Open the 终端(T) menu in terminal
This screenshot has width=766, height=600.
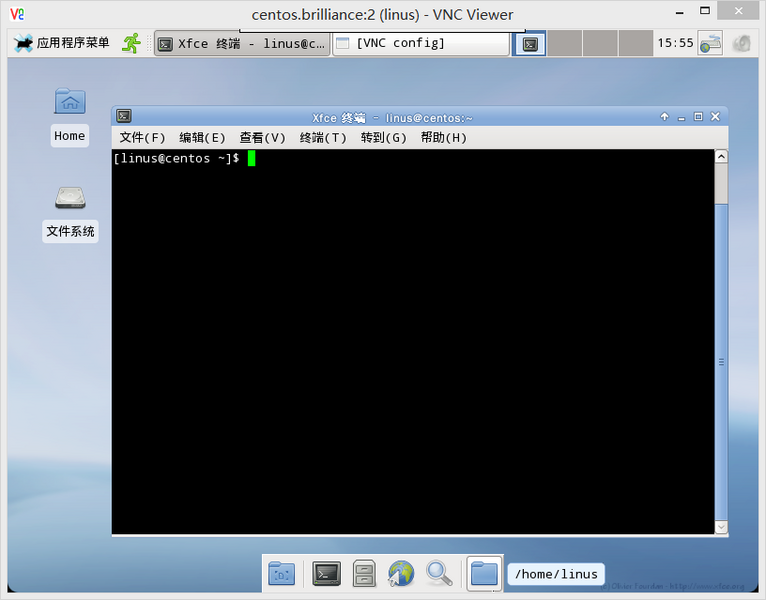[x=323, y=138]
